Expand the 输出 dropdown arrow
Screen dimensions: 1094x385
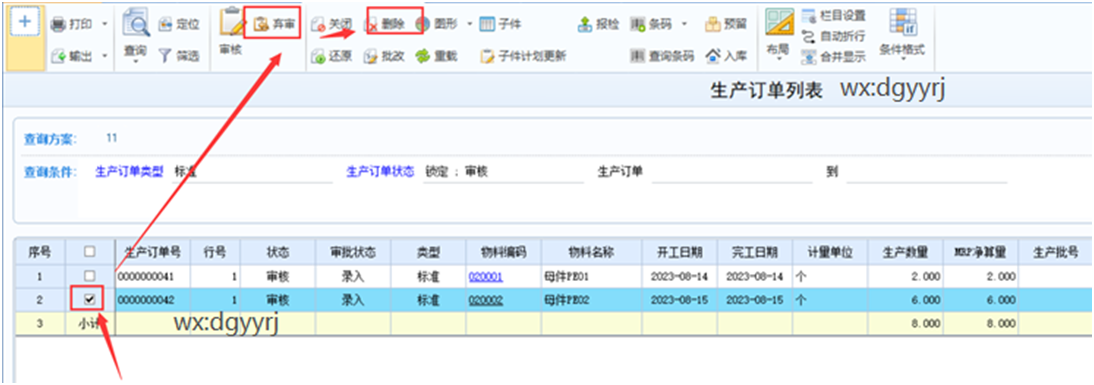click(x=105, y=56)
